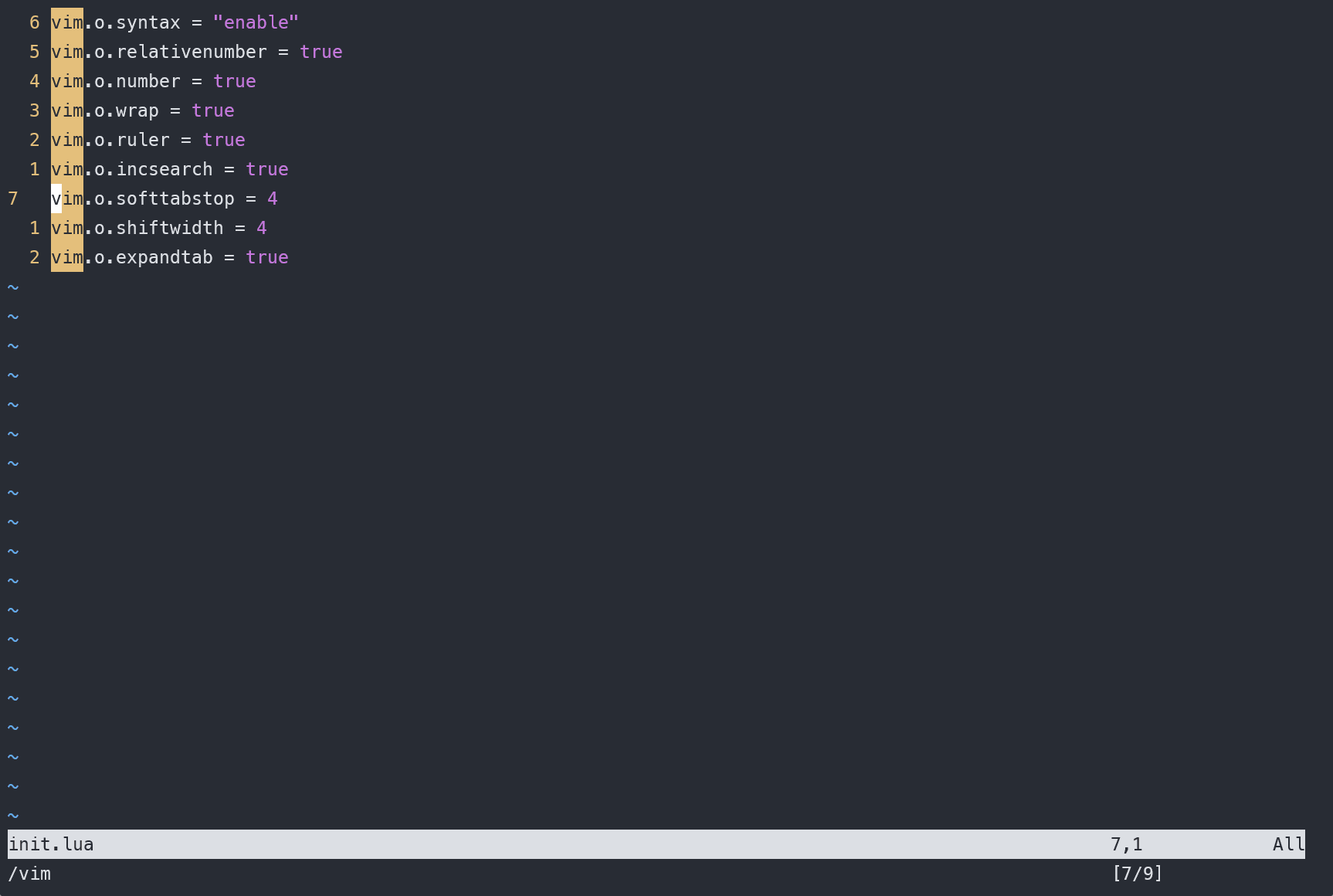The width and height of the screenshot is (1333, 896).
Task: Click true on the incsearch line
Action: point(267,169)
